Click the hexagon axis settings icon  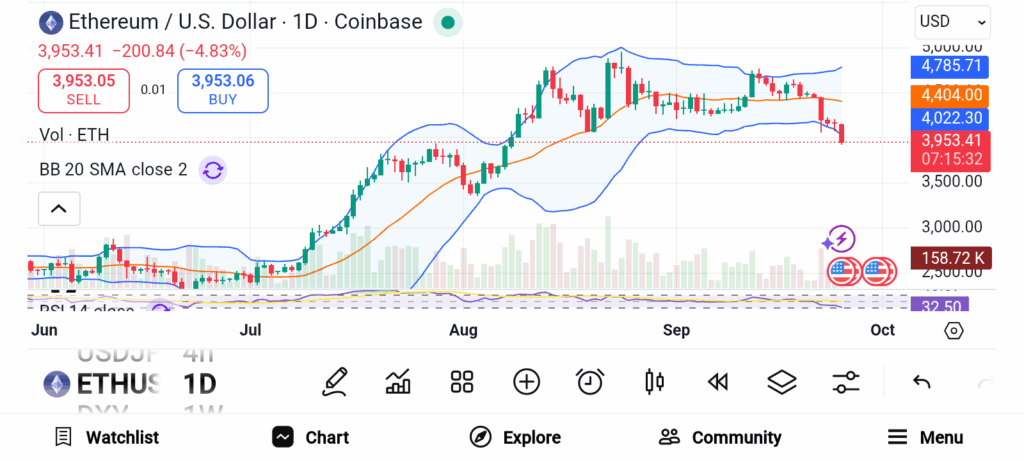point(953,330)
